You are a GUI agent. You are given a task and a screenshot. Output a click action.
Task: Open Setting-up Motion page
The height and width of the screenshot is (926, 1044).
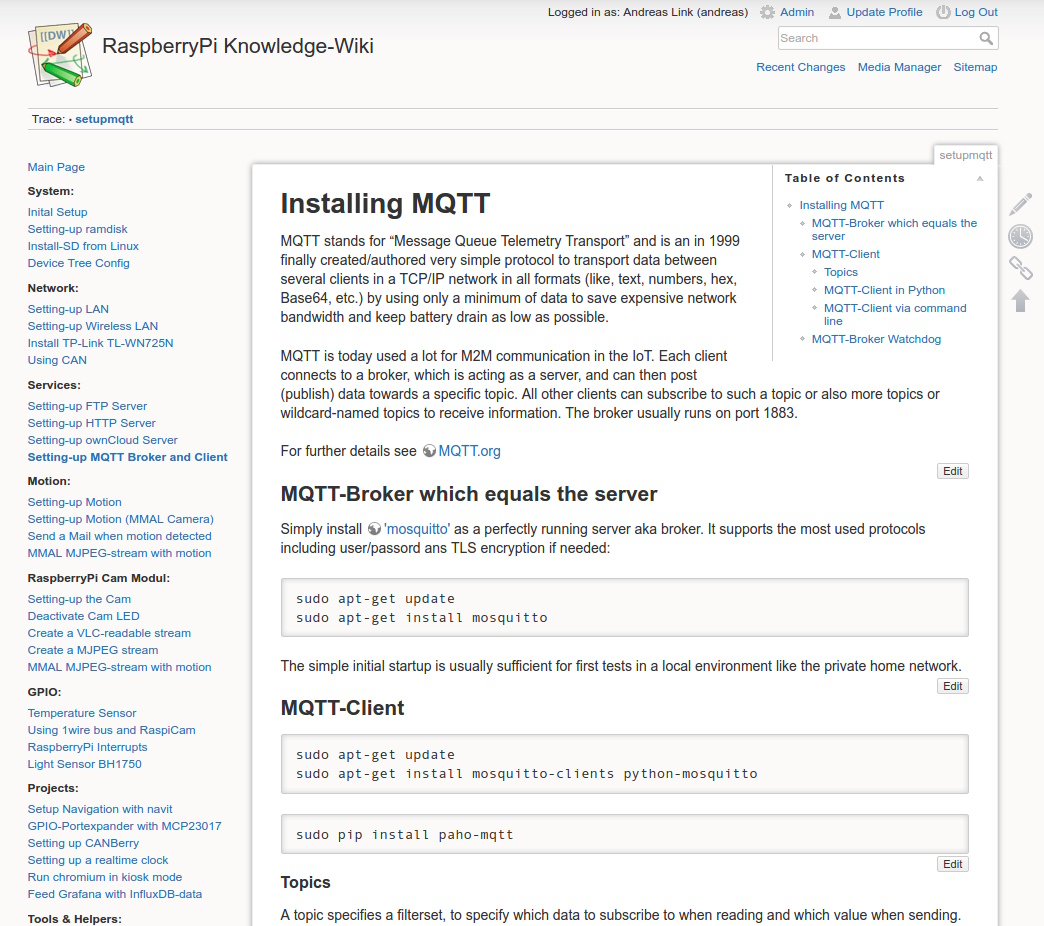point(75,503)
